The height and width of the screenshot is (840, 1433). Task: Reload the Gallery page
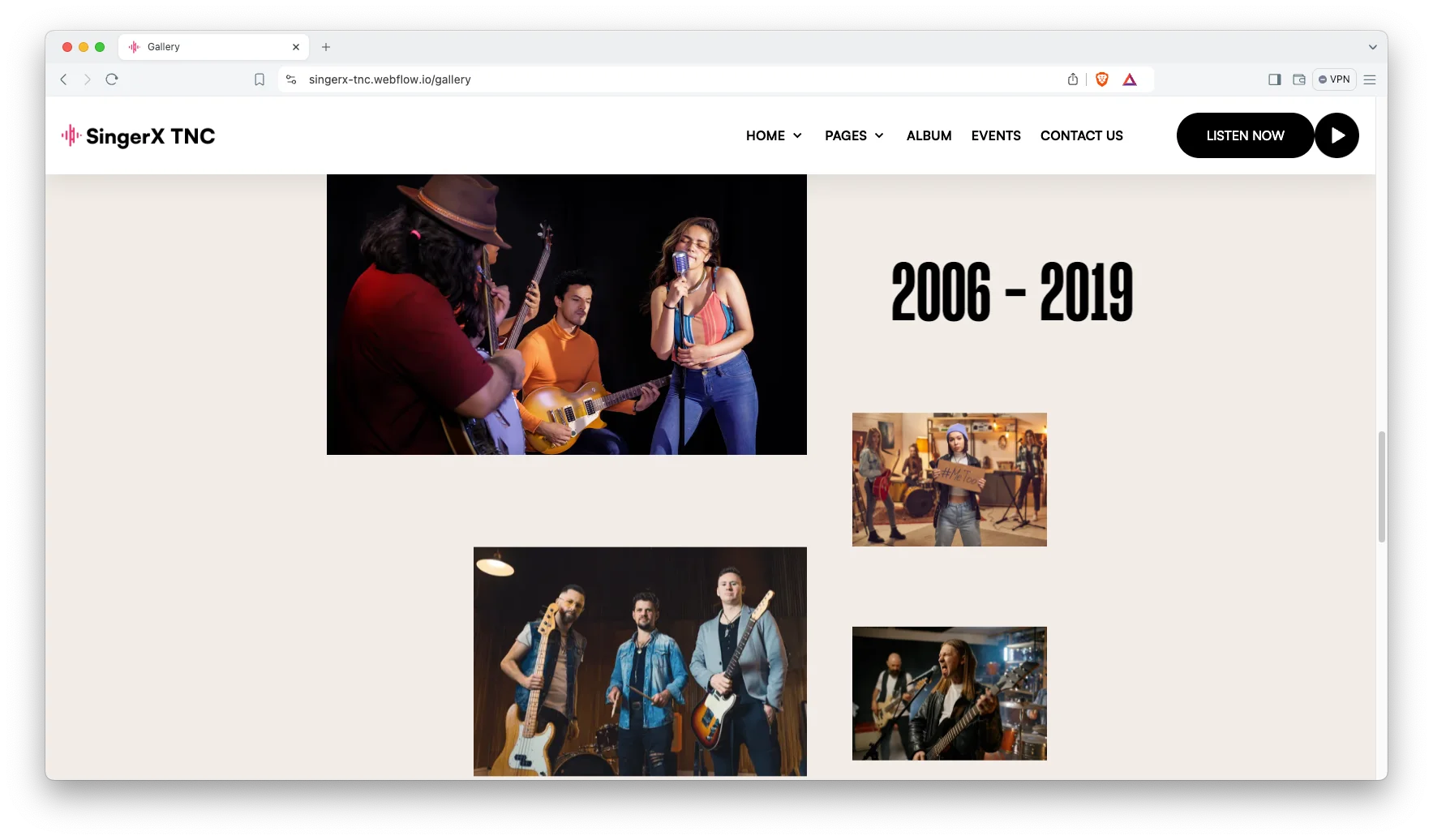click(x=112, y=79)
